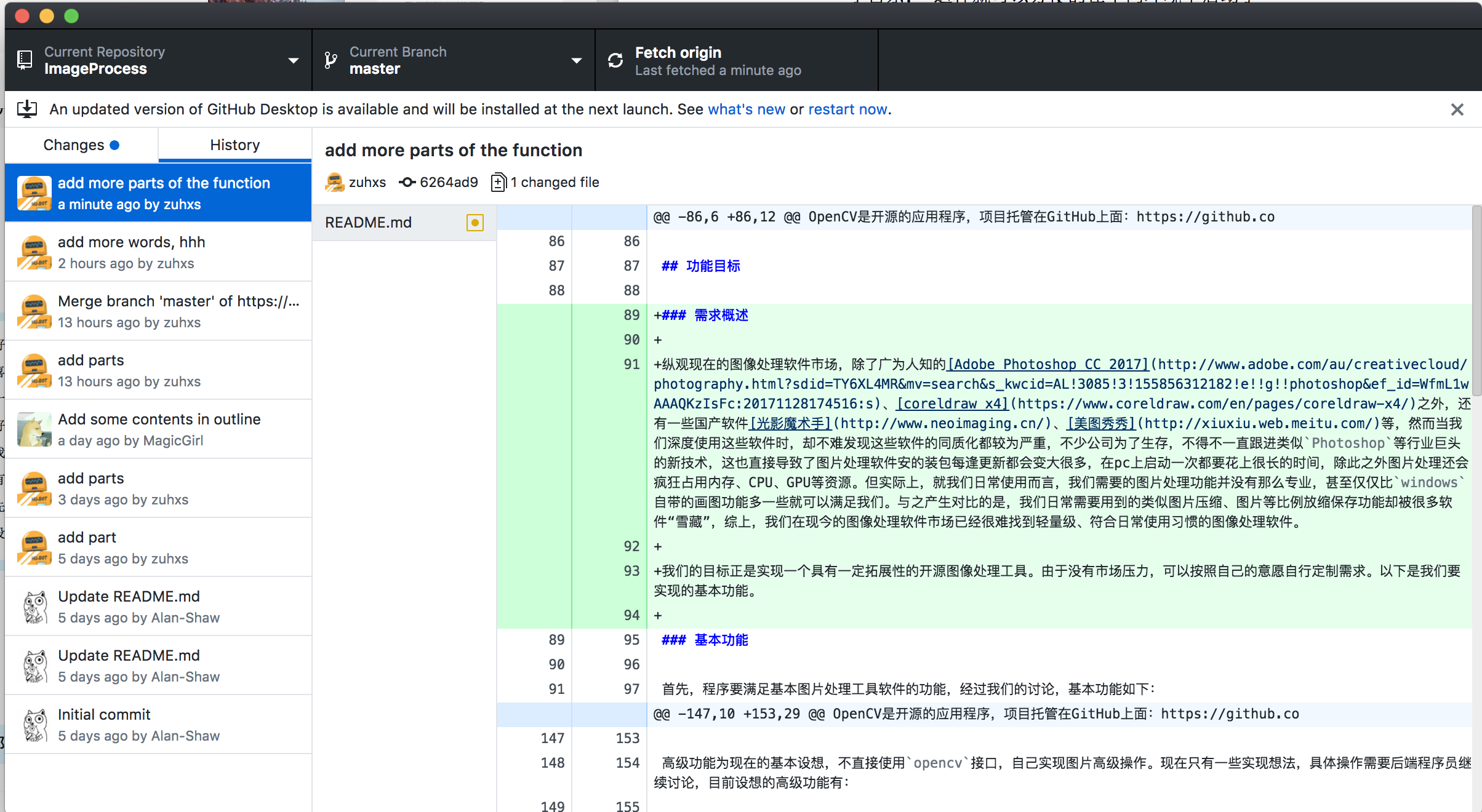Click the branch history icon in sidebar
Viewport: 1482px width, 812px height.
[234, 144]
